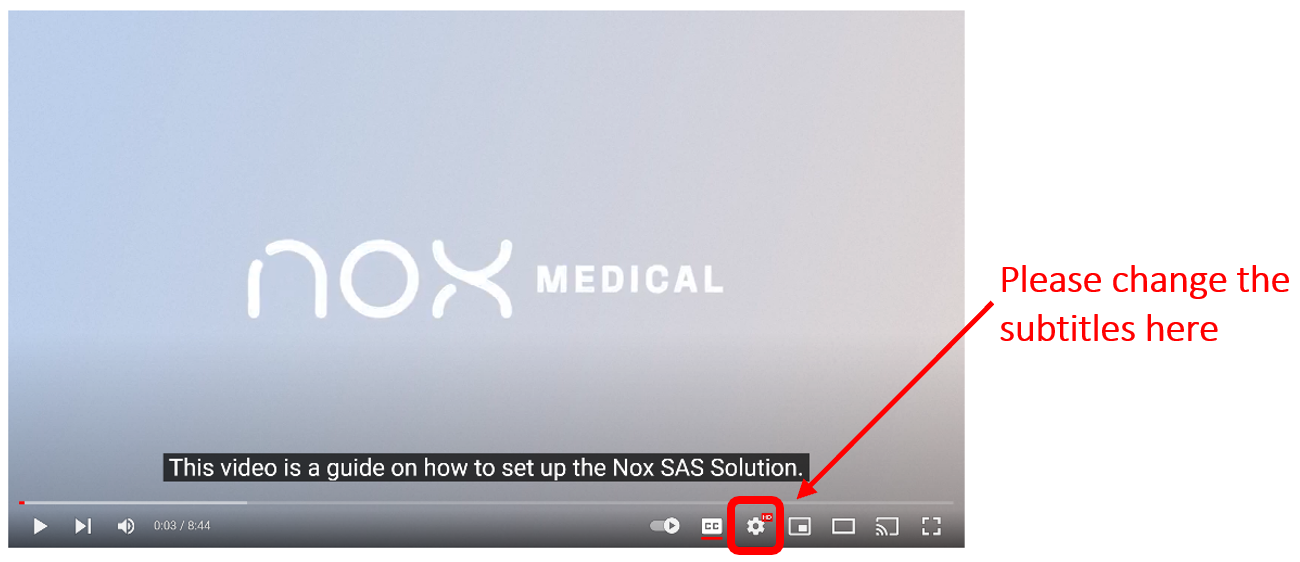Click the MEDICAL text in the video

[630, 279]
